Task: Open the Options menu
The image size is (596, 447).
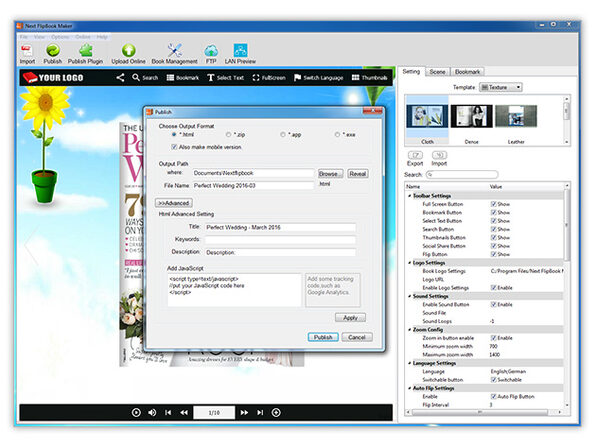Action: [x=60, y=37]
